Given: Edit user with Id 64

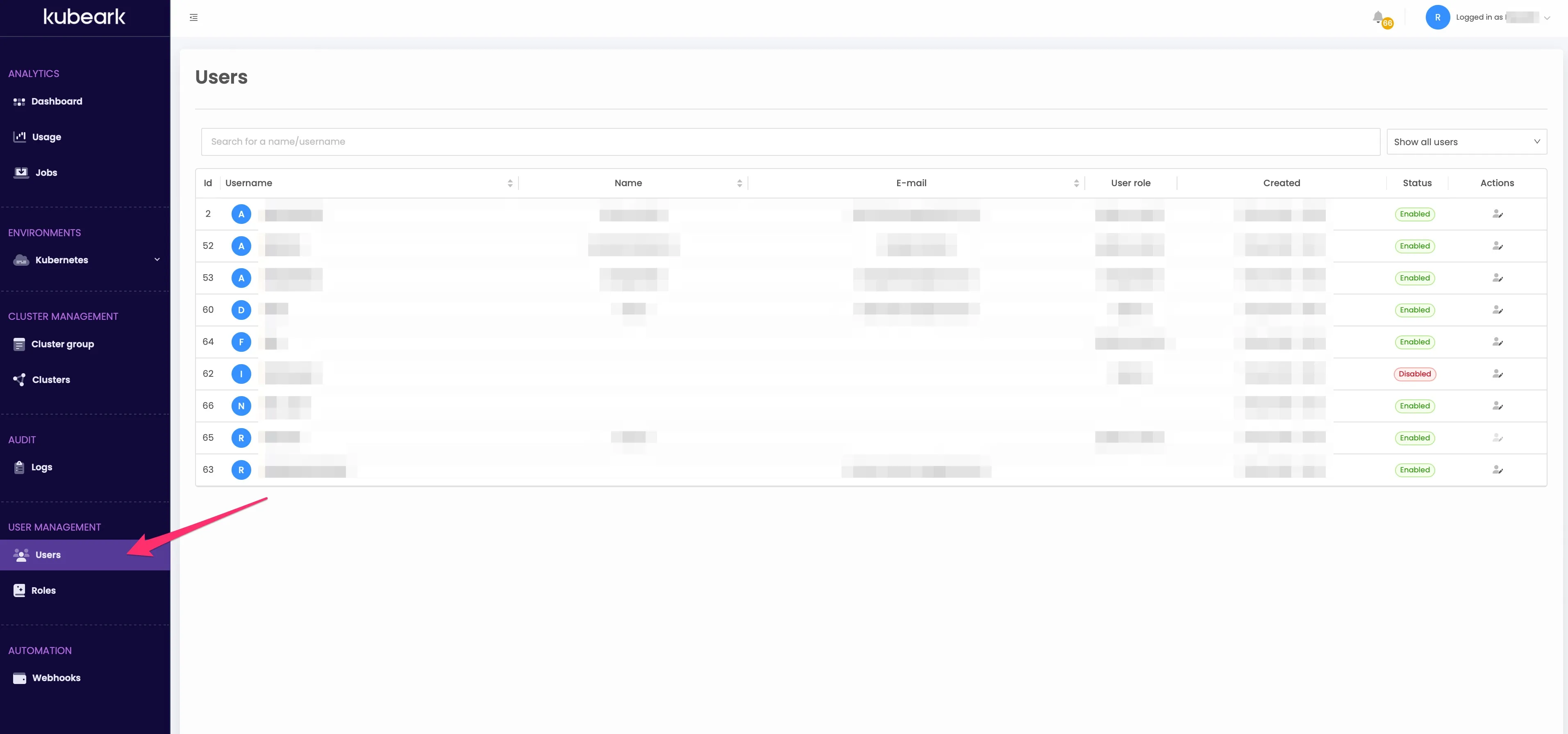Looking at the screenshot, I should (1498, 342).
